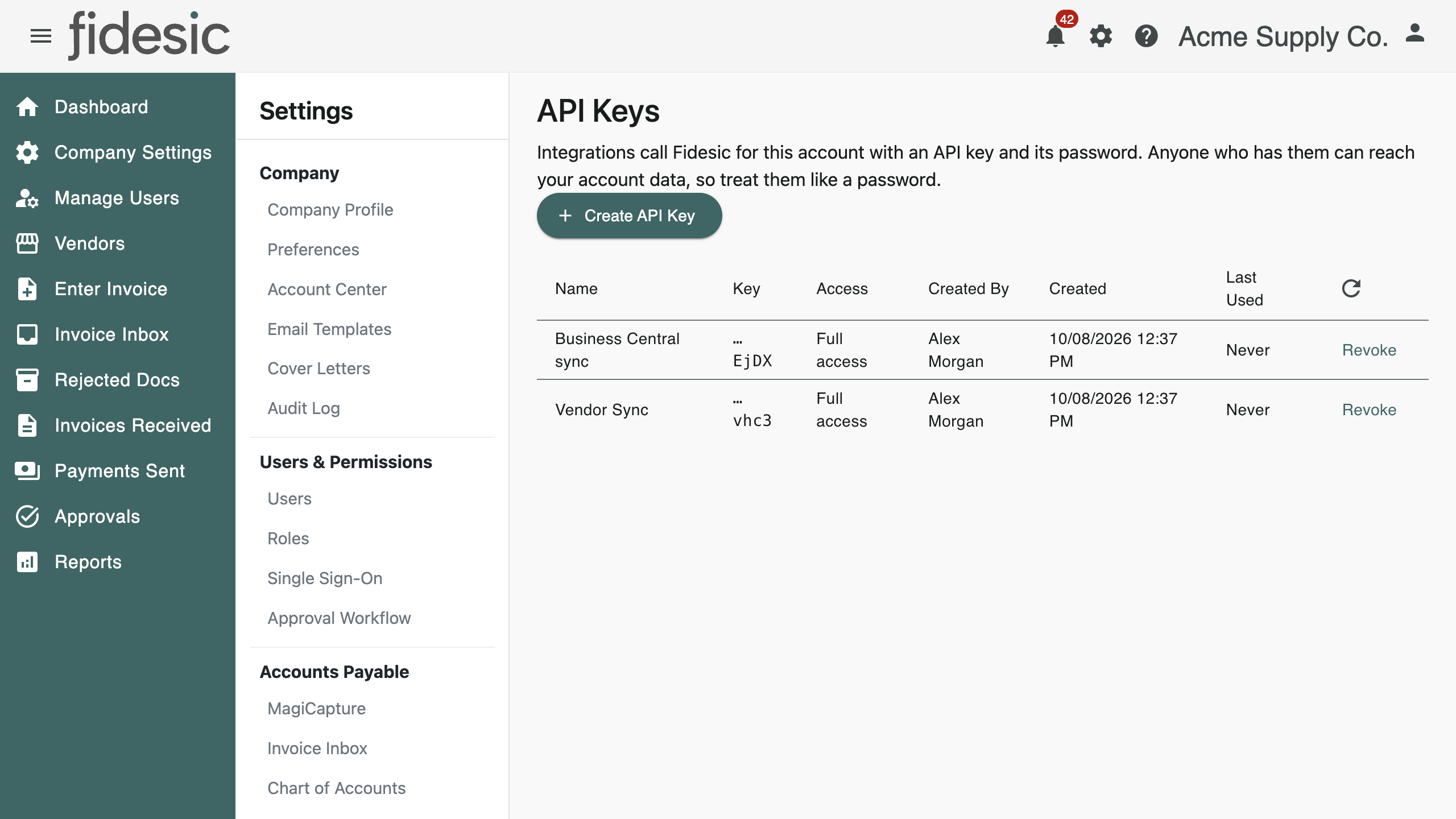This screenshot has width=1456, height=819.
Task: Click the Payments Sent money icon
Action: point(27,471)
